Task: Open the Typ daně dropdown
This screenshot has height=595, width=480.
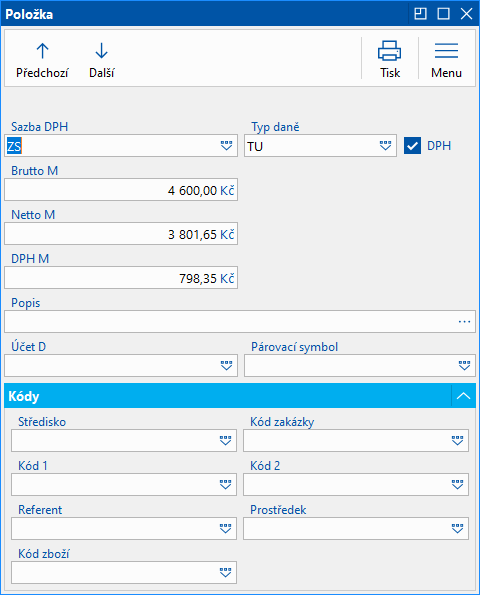Action: tap(386, 146)
